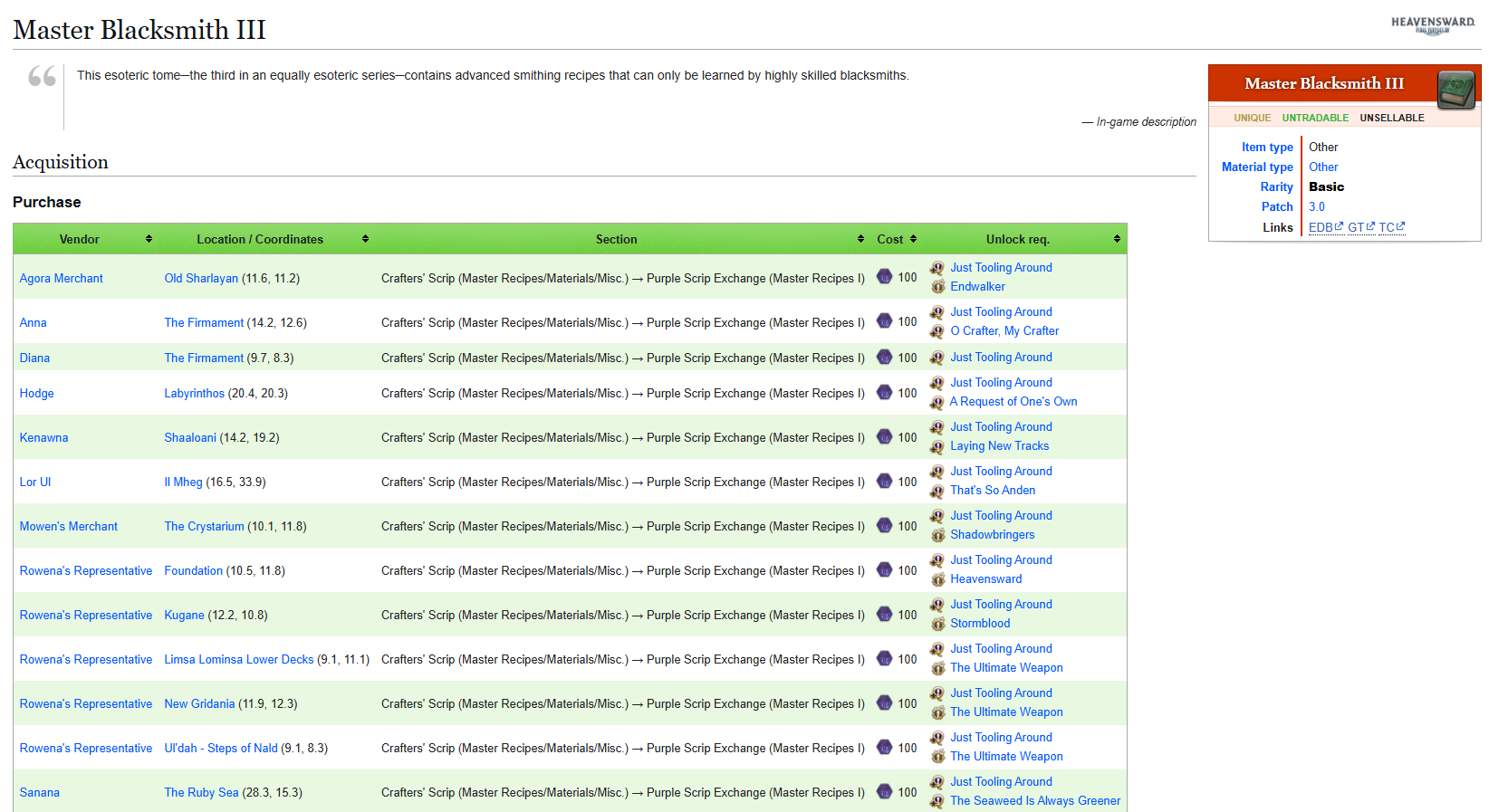Open the Anna vendor page
Screen dimensions: 1489x812
(x=34, y=322)
